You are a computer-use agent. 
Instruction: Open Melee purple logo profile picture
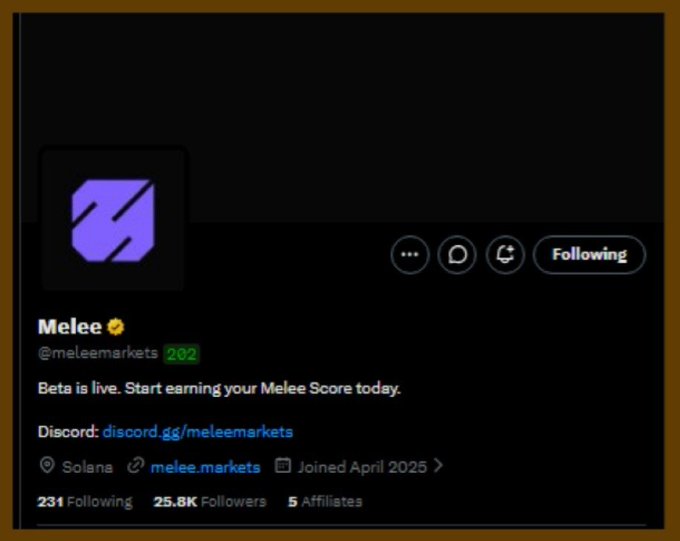point(113,220)
